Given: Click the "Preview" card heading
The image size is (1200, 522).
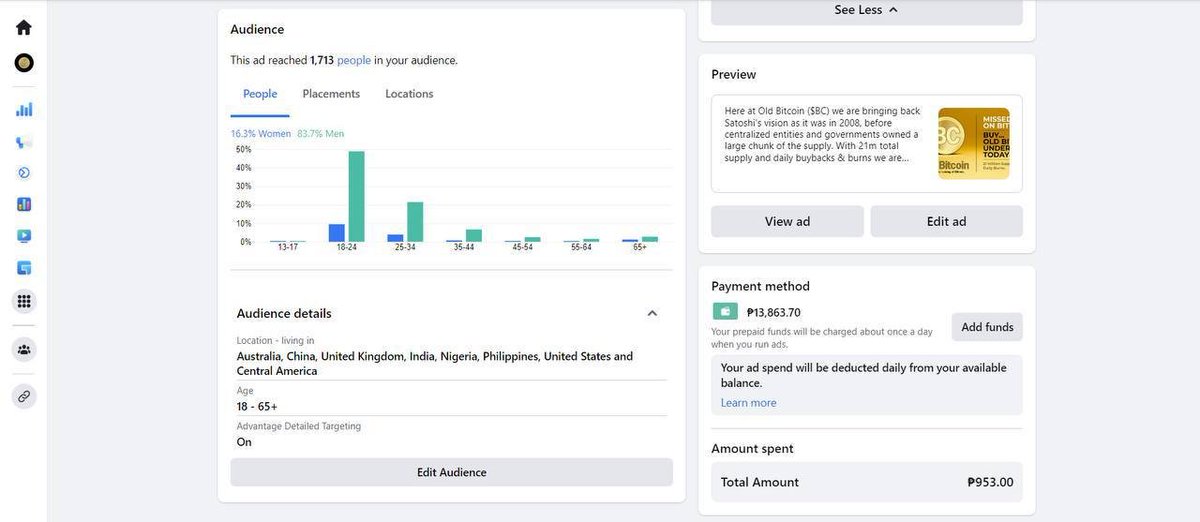Looking at the screenshot, I should (734, 74).
